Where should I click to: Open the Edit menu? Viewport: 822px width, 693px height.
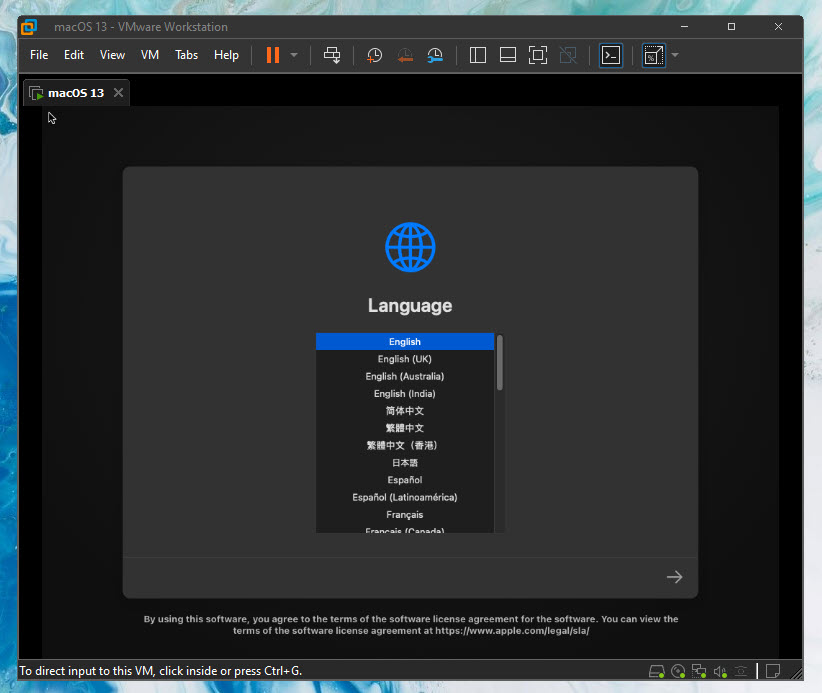click(x=74, y=55)
